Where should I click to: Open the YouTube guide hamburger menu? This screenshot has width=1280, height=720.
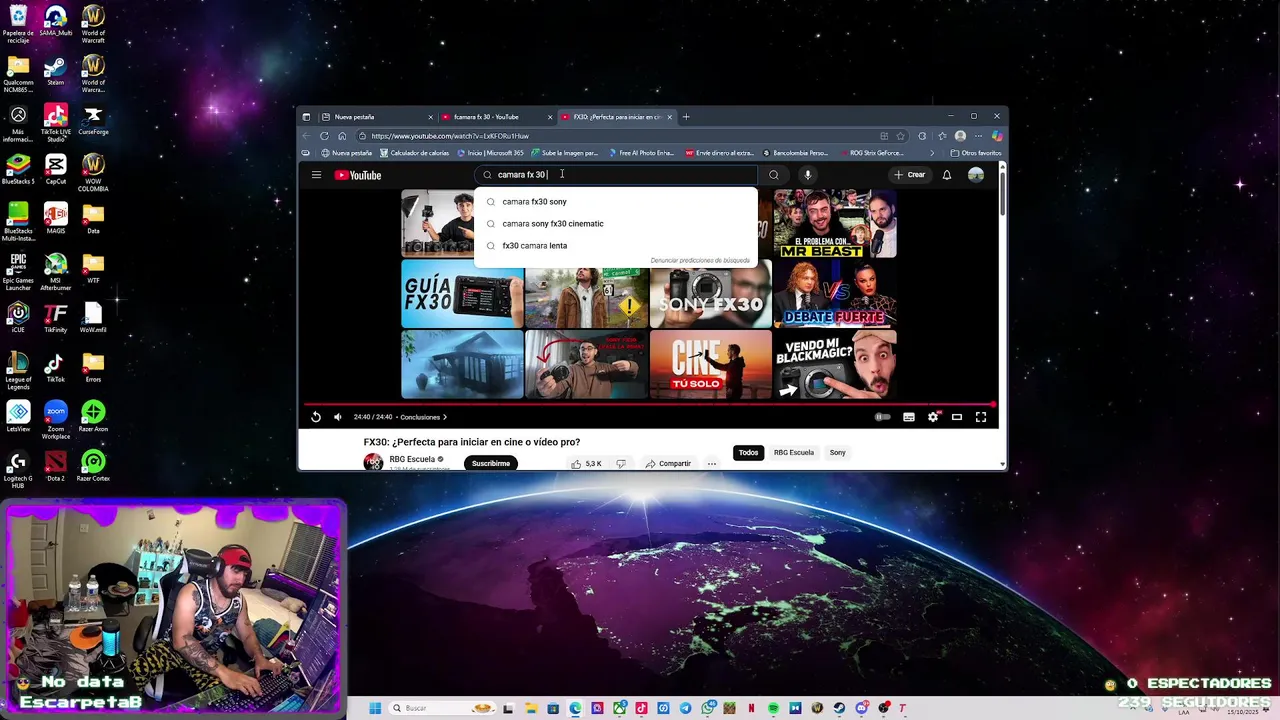(316, 175)
